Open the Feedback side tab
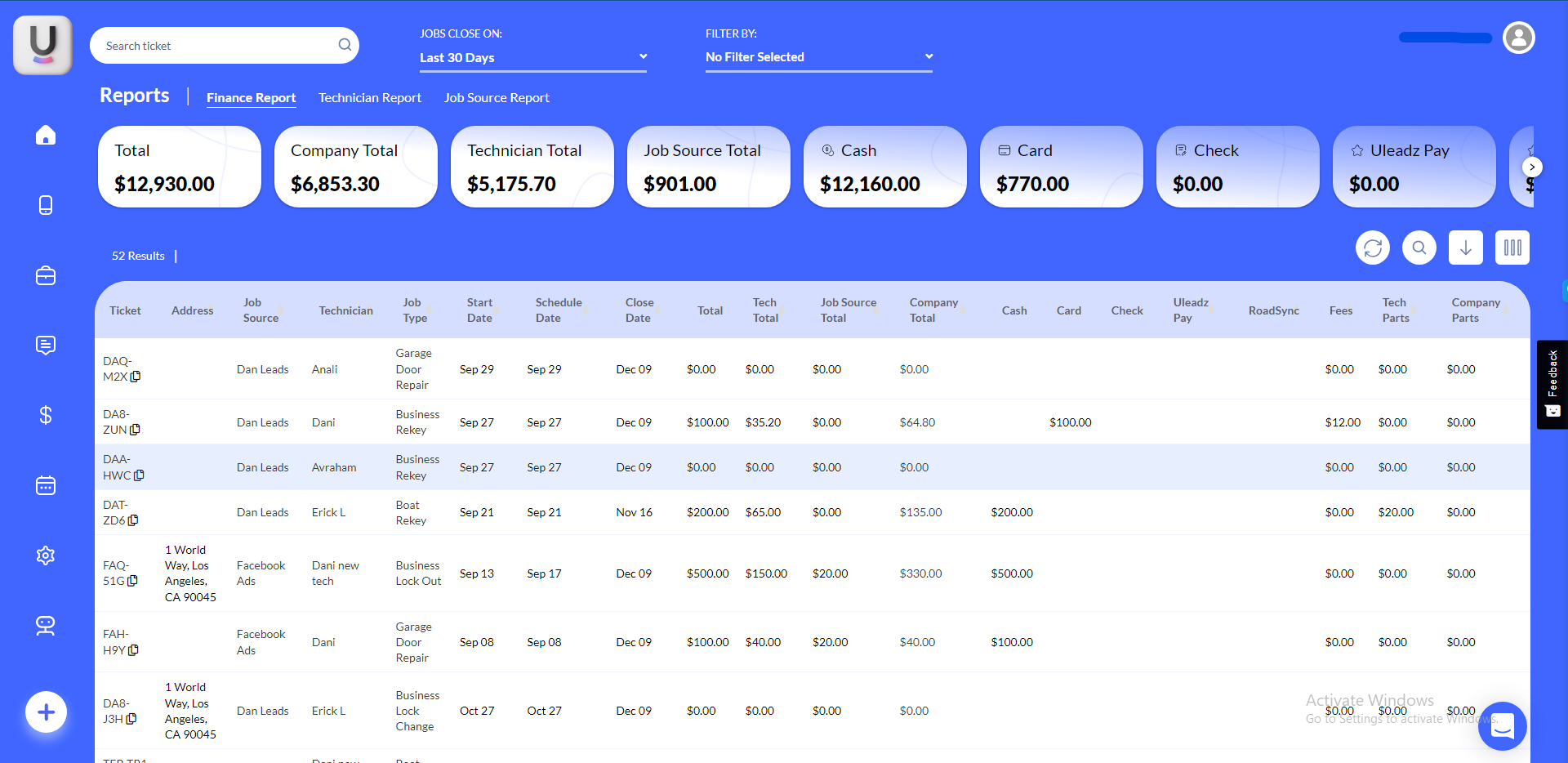This screenshot has height=763, width=1568. click(1552, 384)
